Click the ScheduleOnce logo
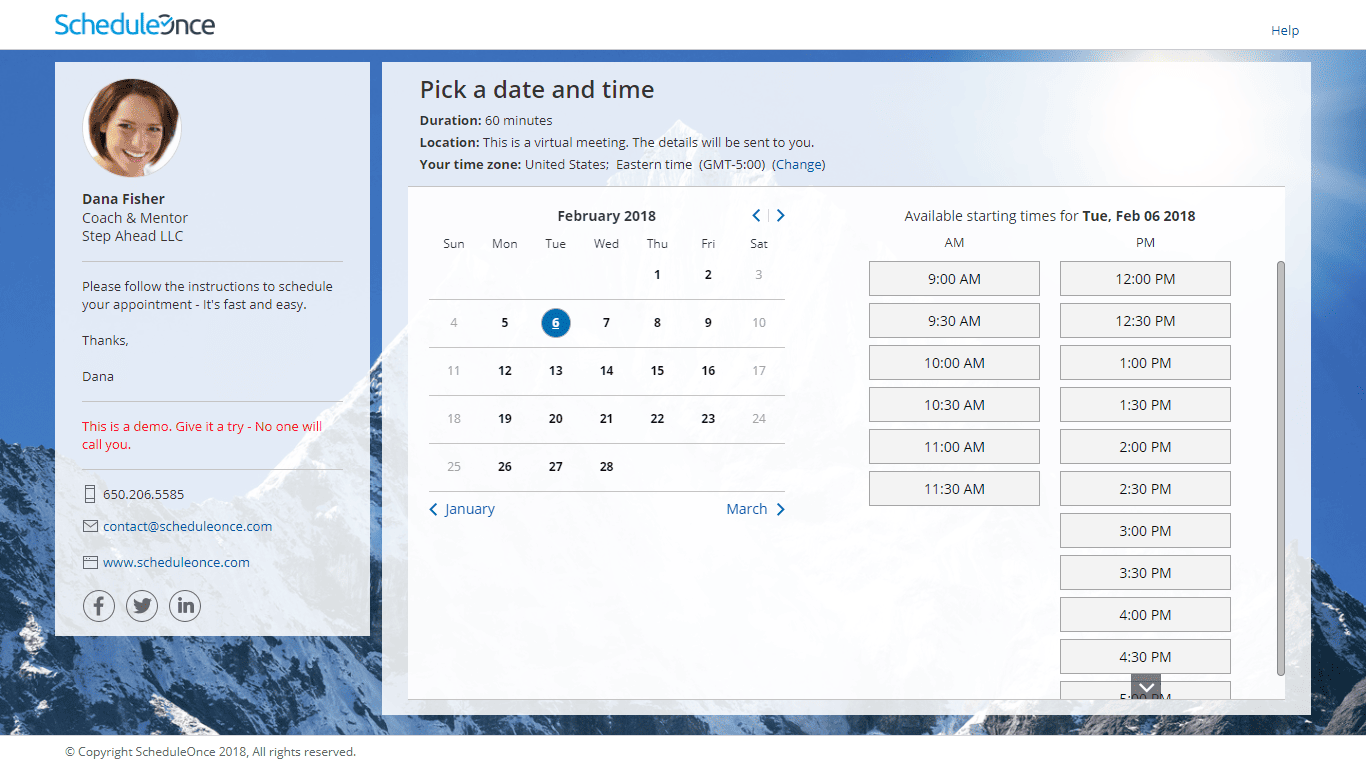 [x=135, y=25]
